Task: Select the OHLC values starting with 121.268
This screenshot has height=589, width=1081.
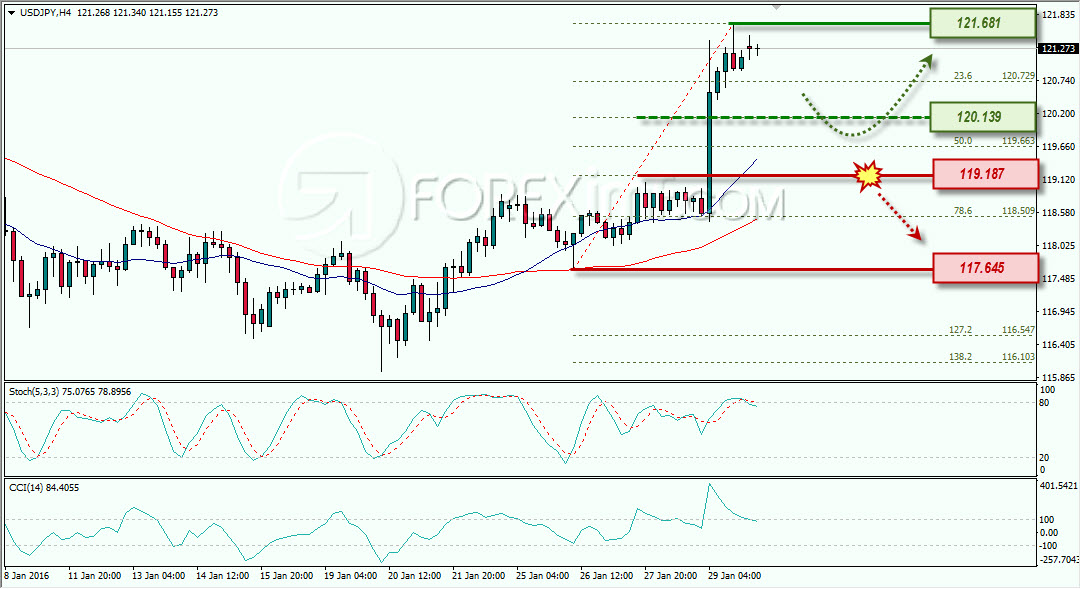Action: [148, 12]
